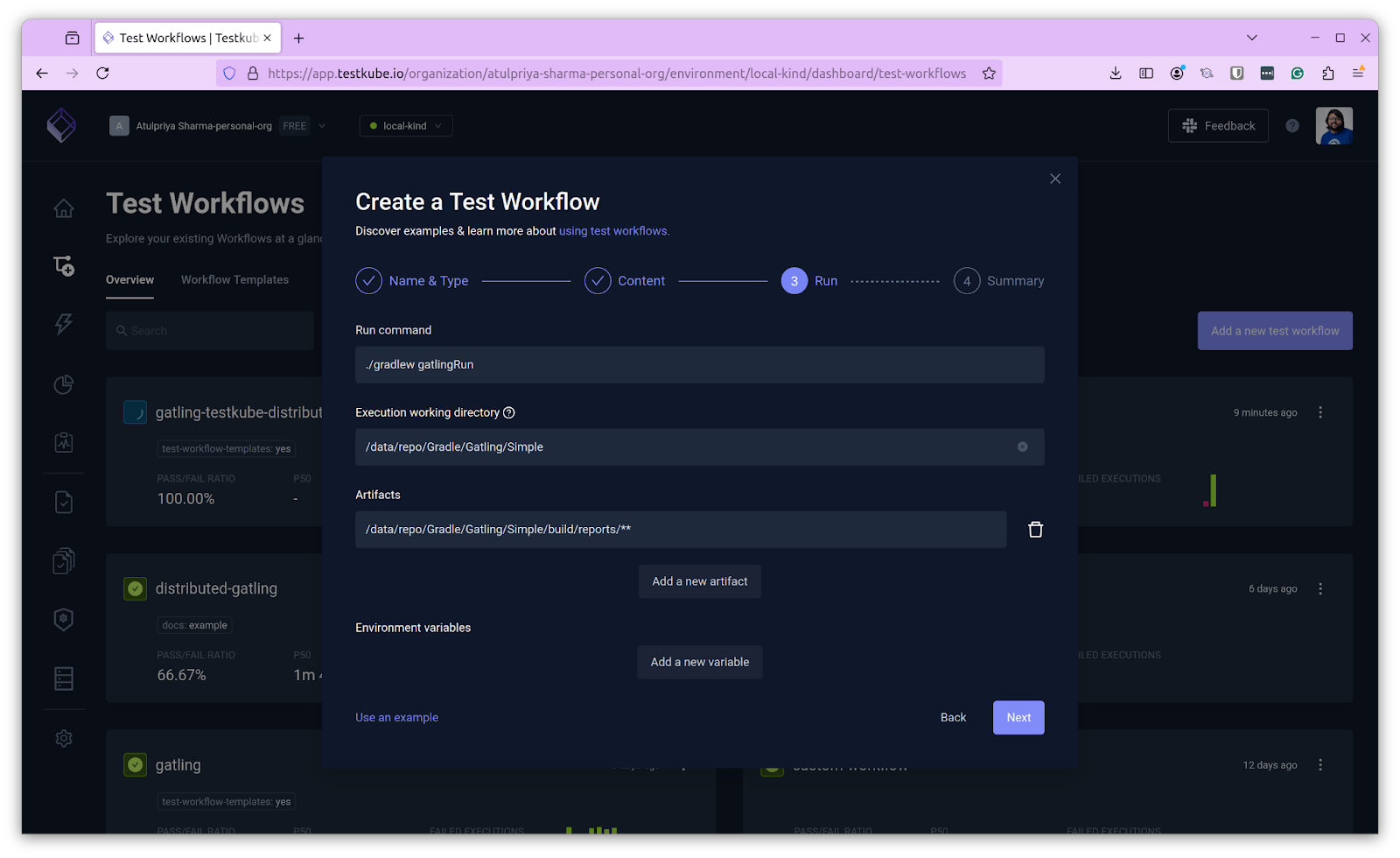The width and height of the screenshot is (1400, 858).
Task: Edit the Execution working directory field
Action: (700, 447)
